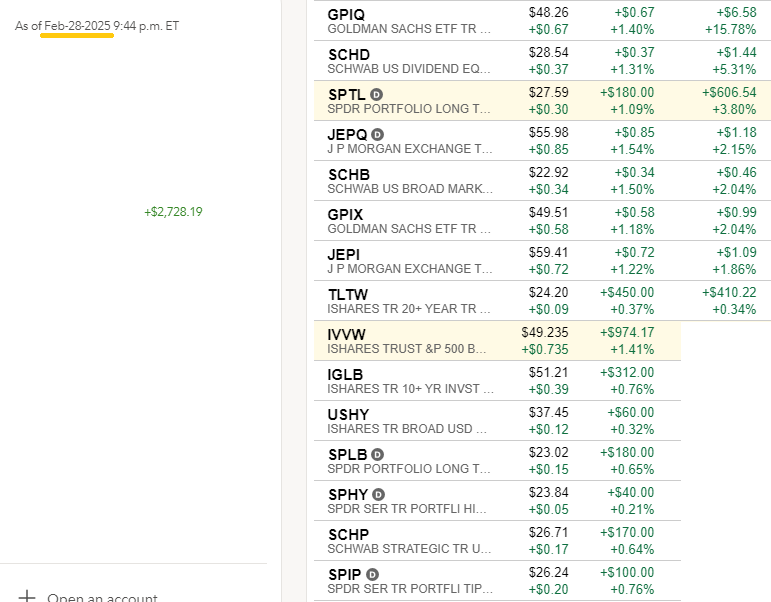Click the dividend icon next to SPHY
Screen dimensions: 771x602
(x=378, y=494)
